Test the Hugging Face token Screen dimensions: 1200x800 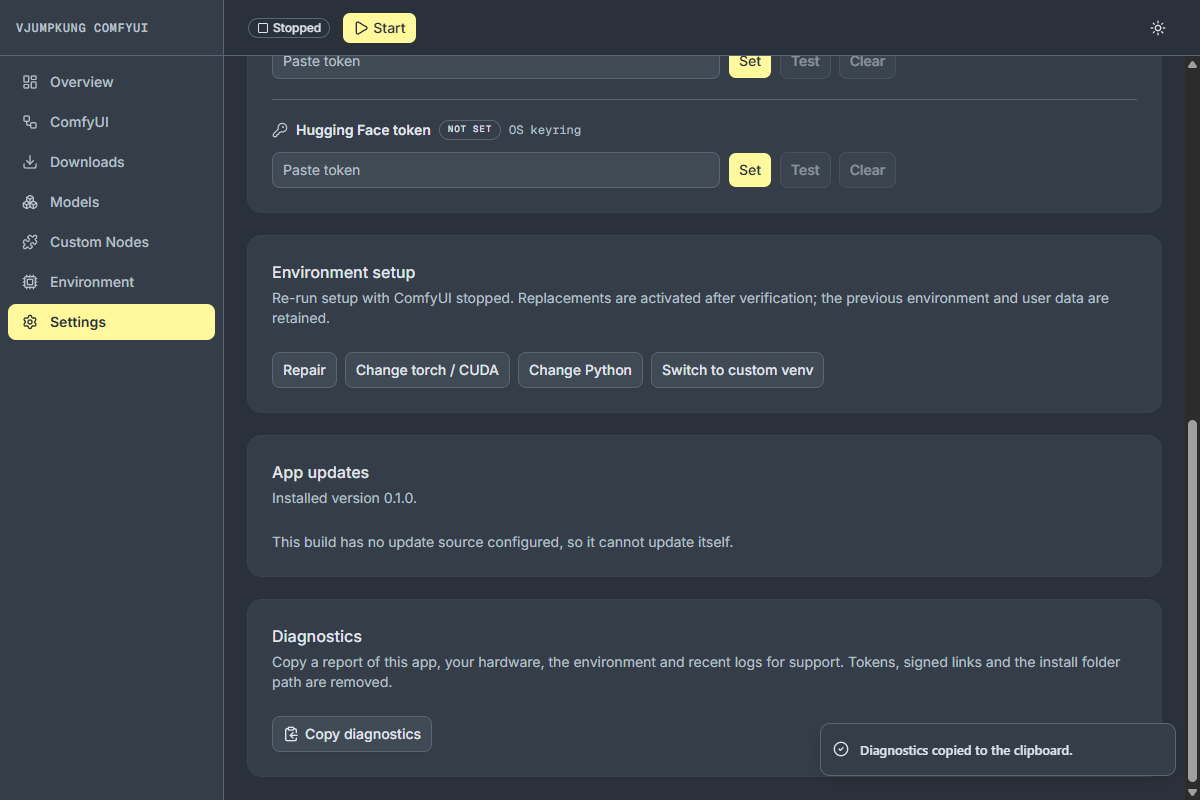click(x=805, y=170)
